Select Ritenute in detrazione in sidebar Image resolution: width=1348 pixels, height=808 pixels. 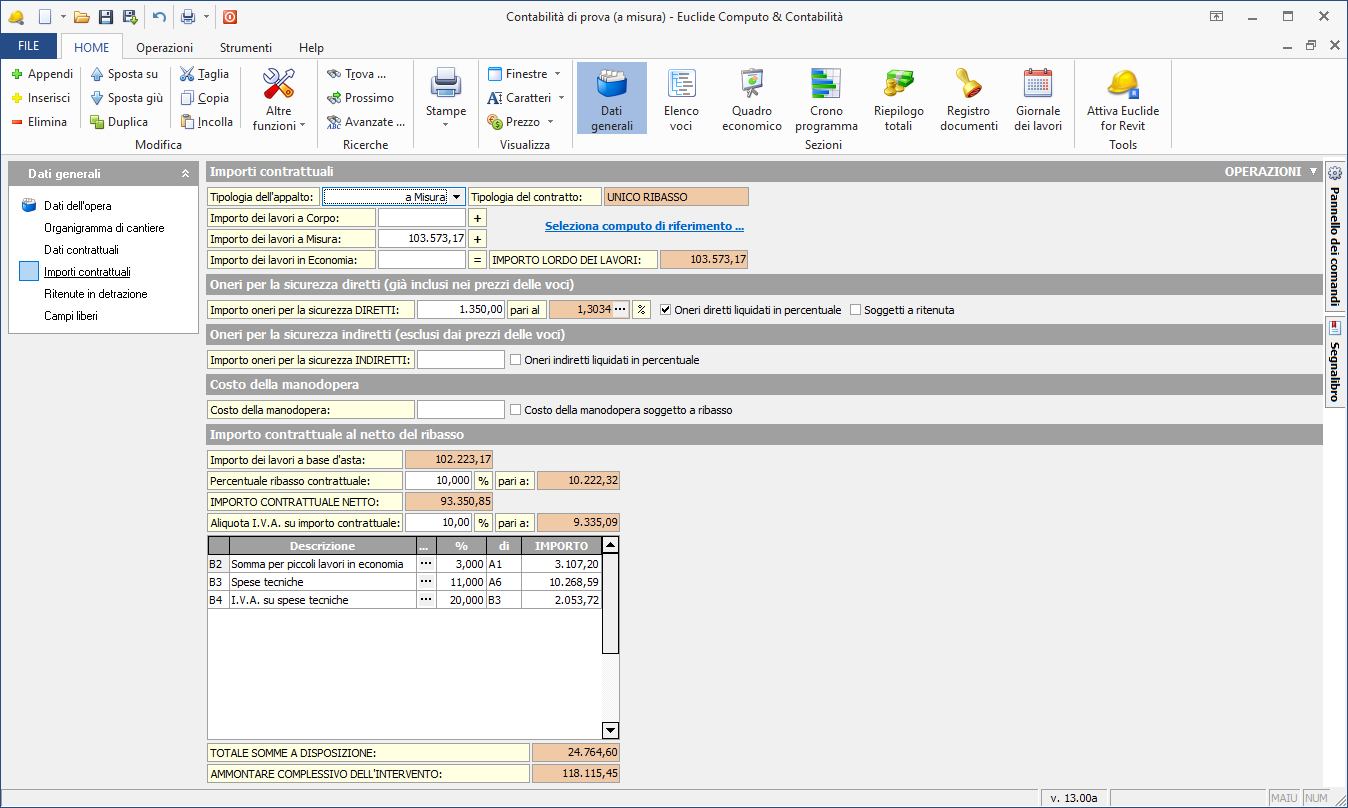(x=95, y=294)
